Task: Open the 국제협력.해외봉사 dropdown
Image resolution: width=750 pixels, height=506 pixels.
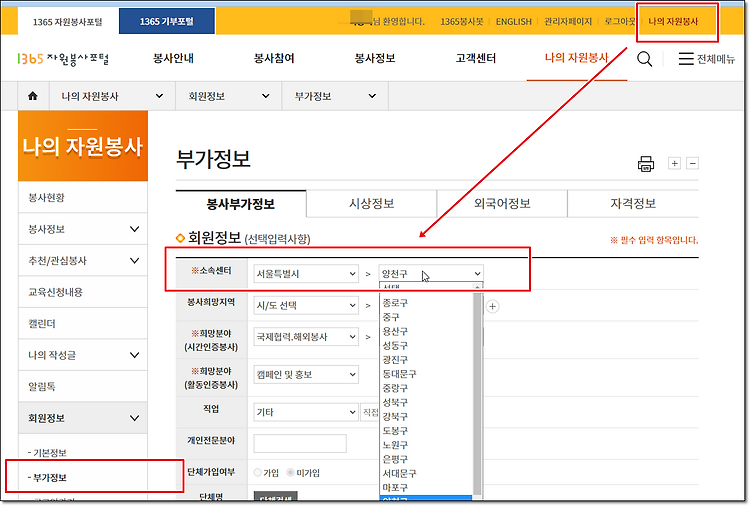Action: point(306,337)
